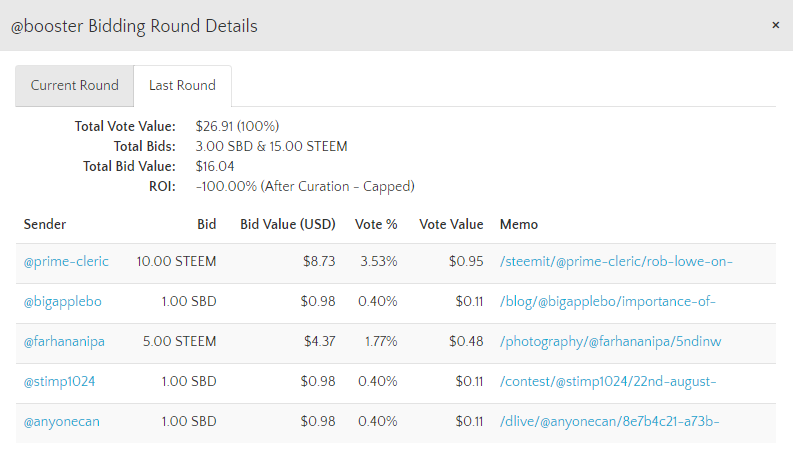Click the Sender column header
The height and width of the screenshot is (468, 793).
[45, 224]
